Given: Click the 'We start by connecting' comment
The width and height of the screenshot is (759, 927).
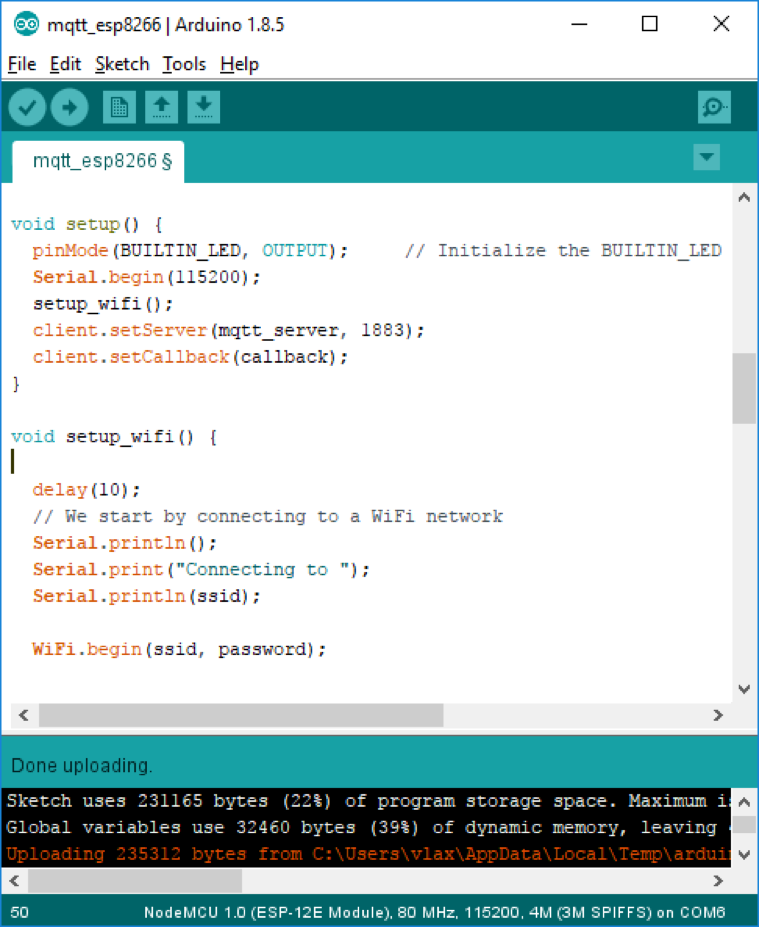Looking at the screenshot, I should (268, 517).
